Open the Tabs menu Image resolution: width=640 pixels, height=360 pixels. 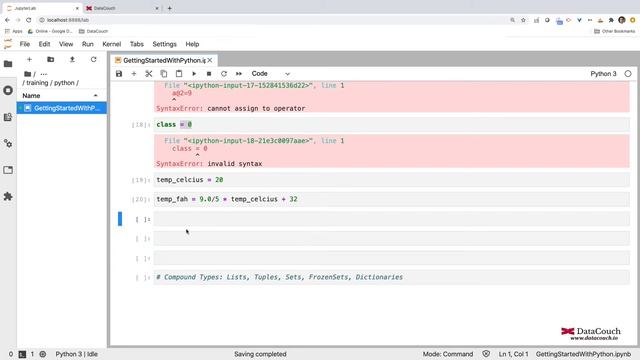click(x=137, y=44)
